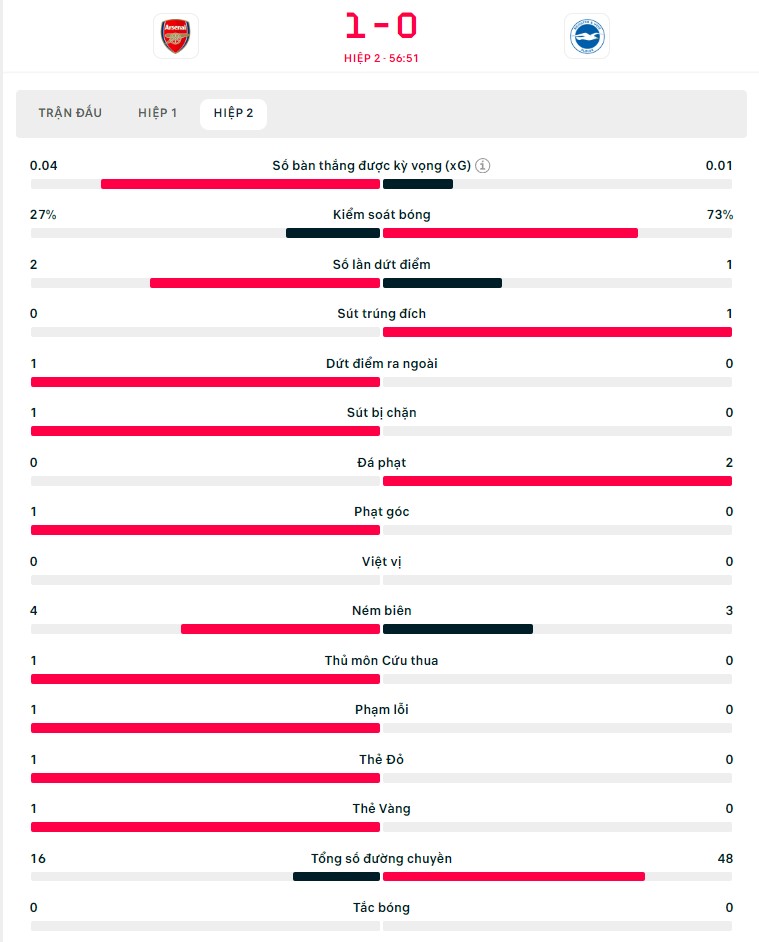
Task: Click the Thủ môn Cứu thua label
Action: coord(382,660)
